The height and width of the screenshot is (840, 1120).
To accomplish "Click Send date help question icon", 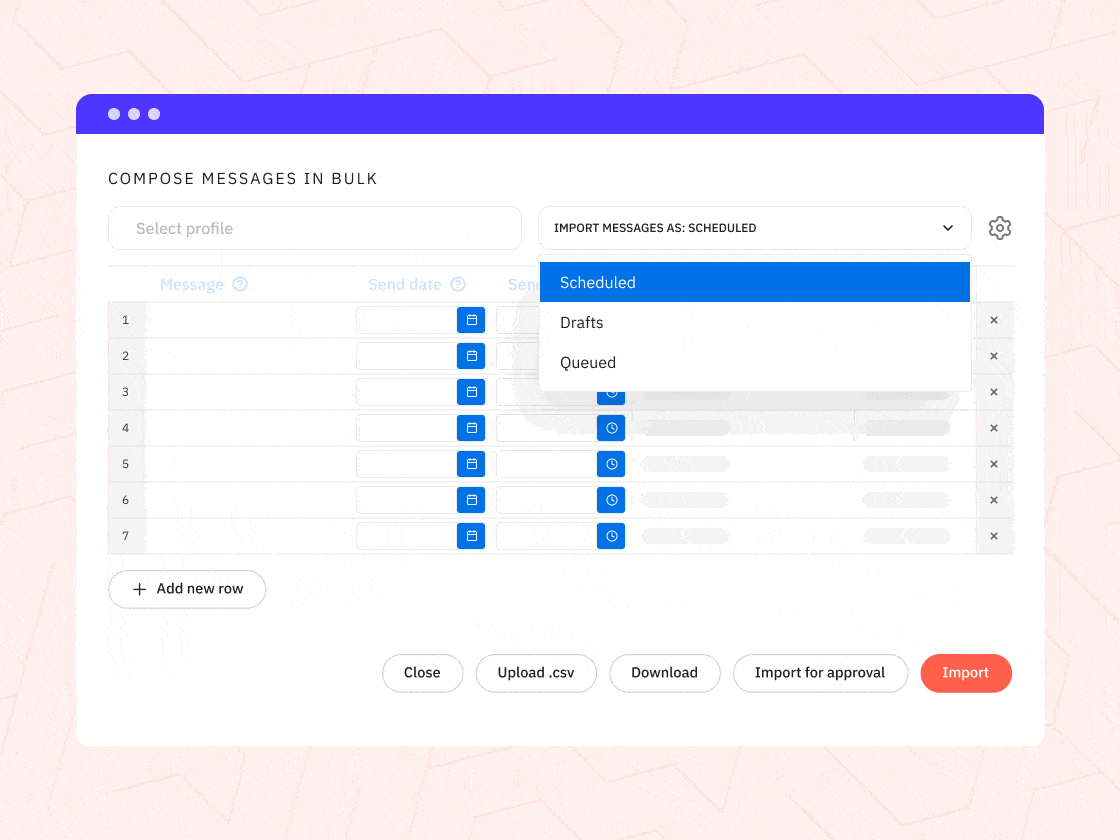I will pyautogui.click(x=458, y=285).
